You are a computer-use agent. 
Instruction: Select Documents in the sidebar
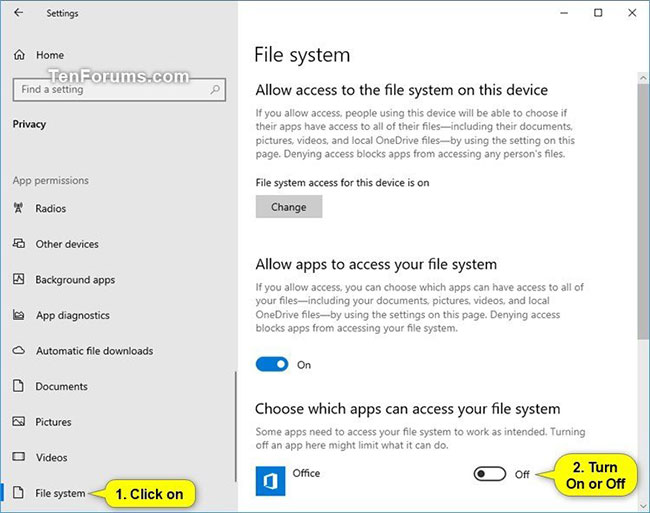pyautogui.click(x=61, y=387)
